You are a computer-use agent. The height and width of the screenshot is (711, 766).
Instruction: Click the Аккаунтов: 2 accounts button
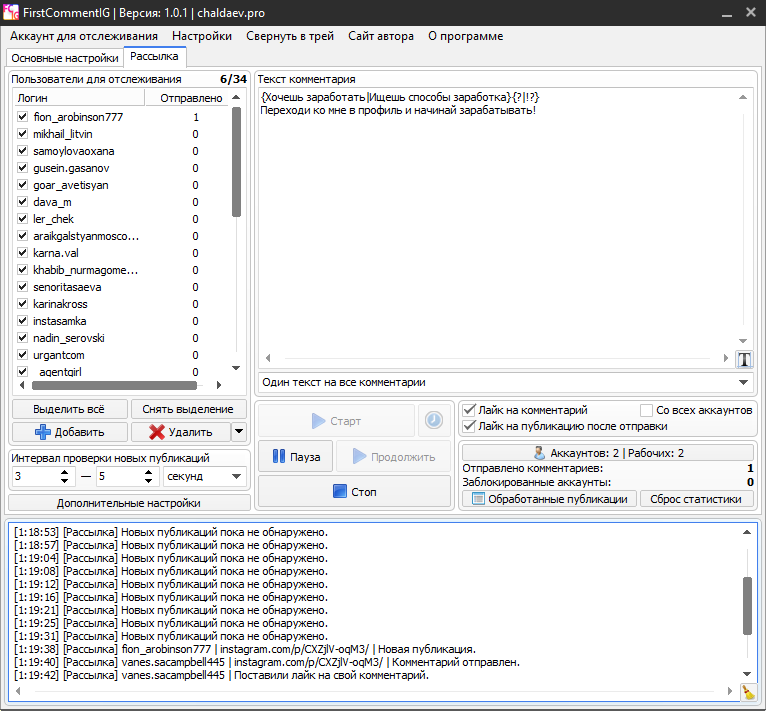(608, 453)
